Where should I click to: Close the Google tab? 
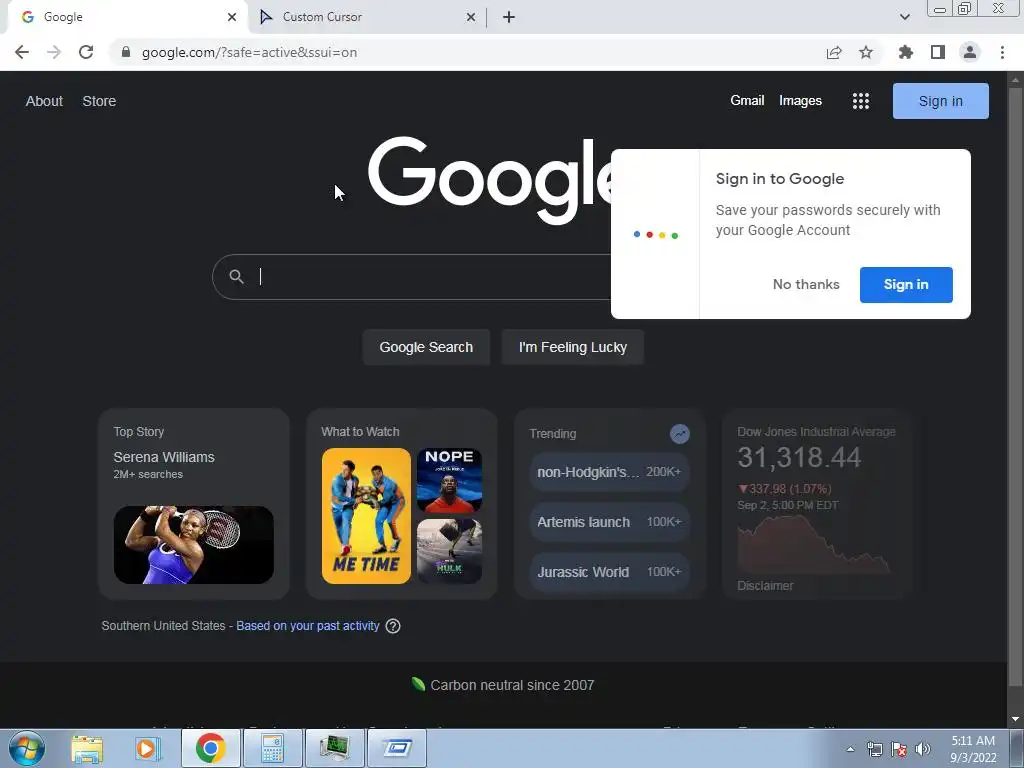pos(232,17)
